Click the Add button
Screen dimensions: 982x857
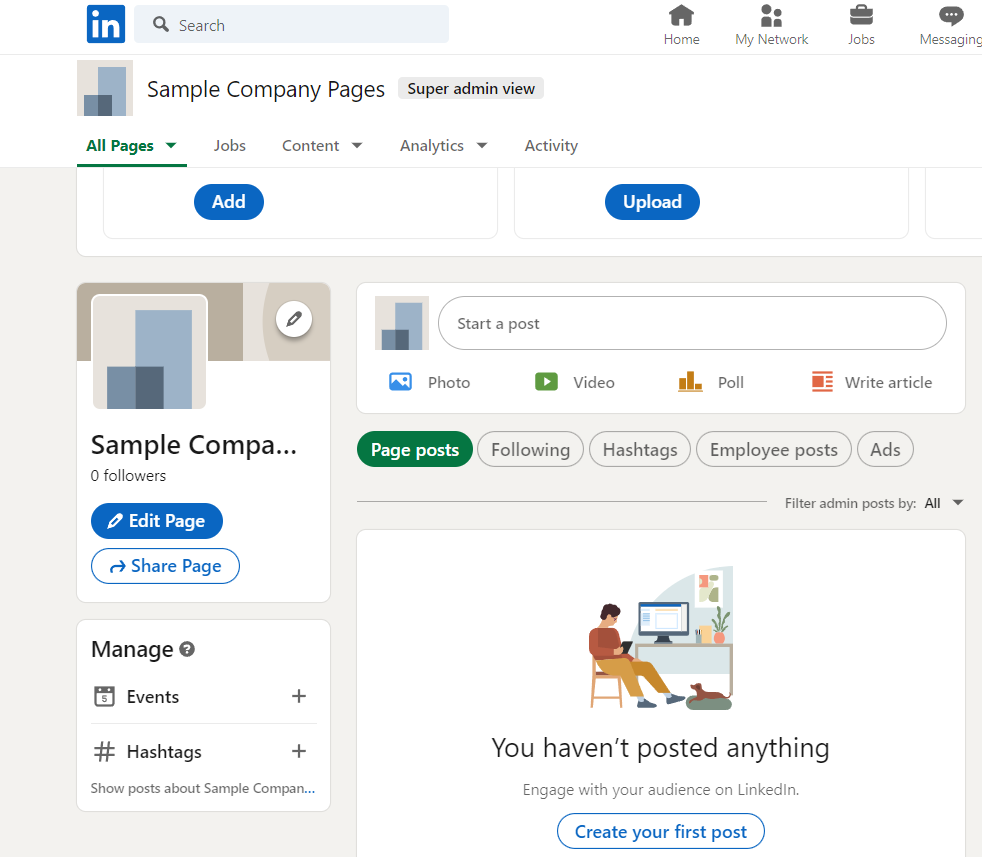(229, 202)
